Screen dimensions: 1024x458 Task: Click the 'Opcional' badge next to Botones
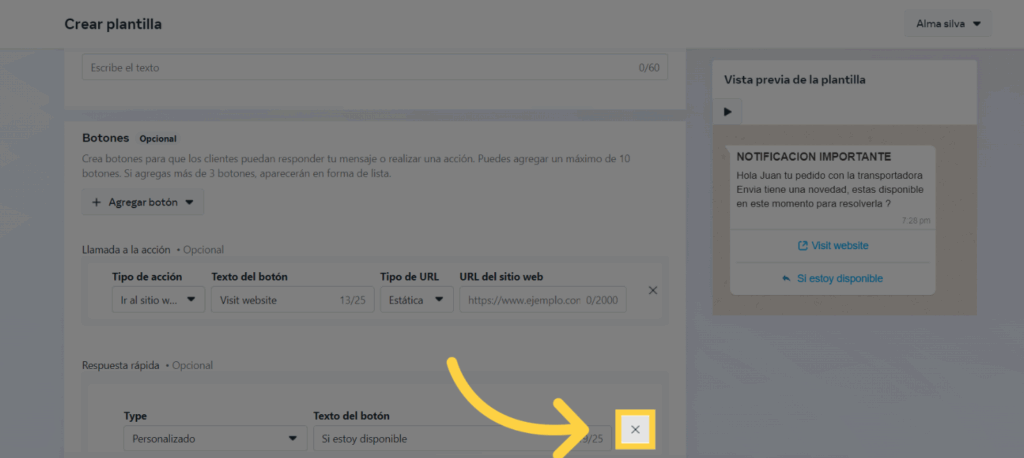click(158, 139)
